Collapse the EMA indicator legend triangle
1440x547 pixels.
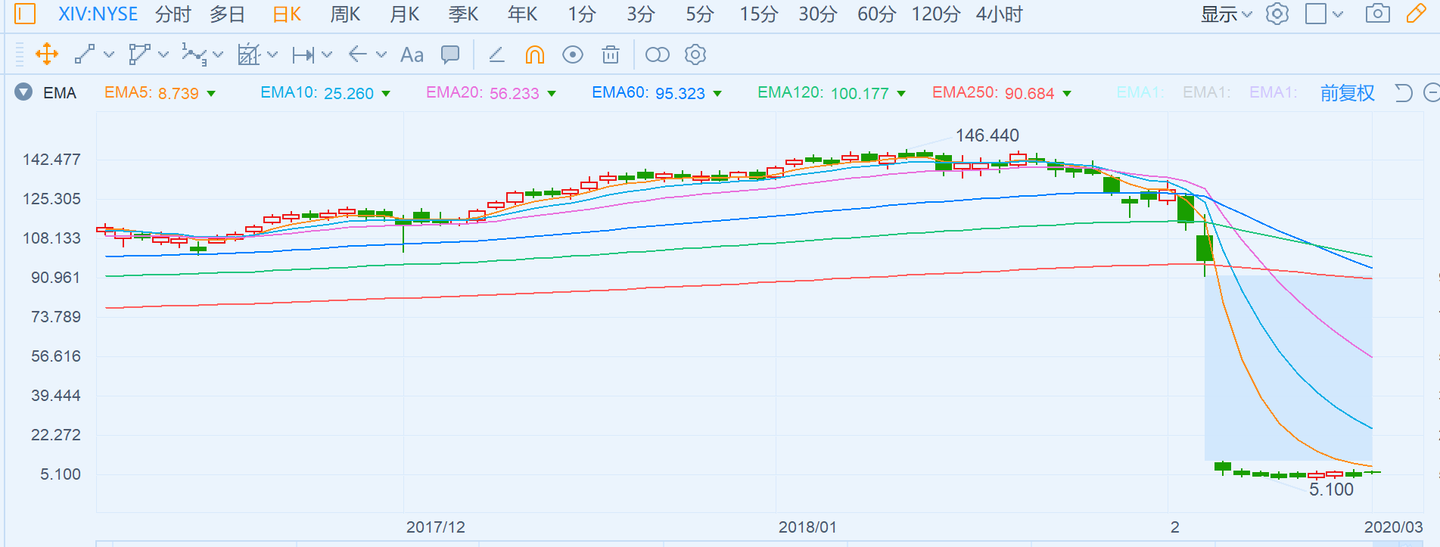[23, 93]
